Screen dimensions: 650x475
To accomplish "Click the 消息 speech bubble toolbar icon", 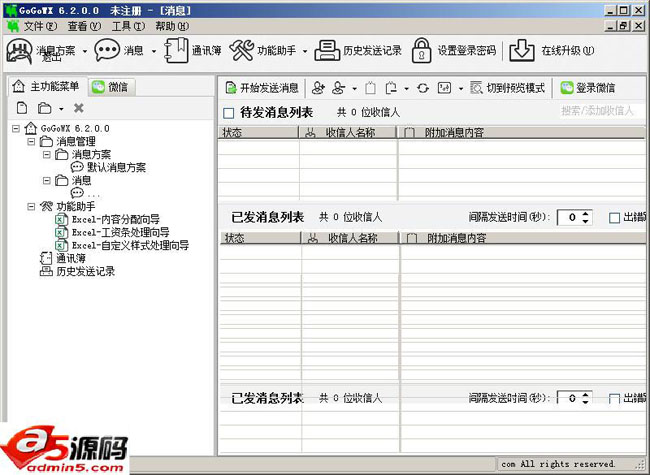I will coord(107,50).
